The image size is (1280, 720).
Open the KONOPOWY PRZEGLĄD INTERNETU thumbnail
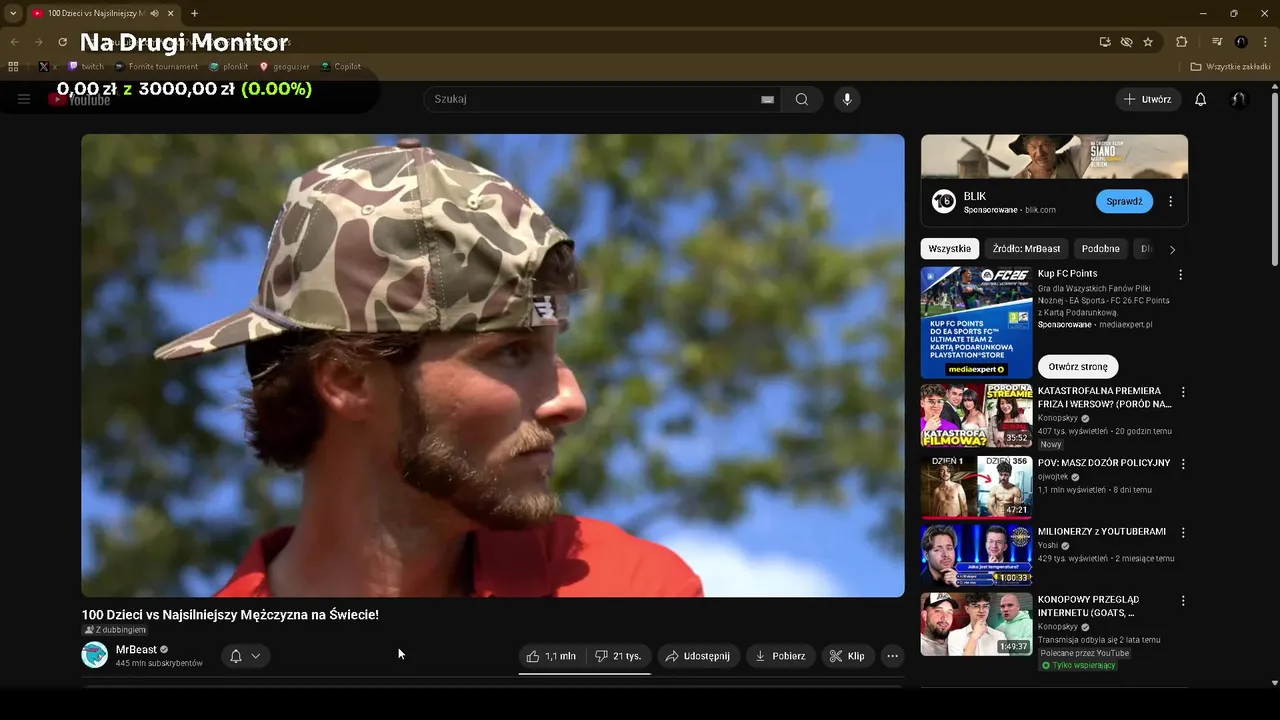pos(976,624)
